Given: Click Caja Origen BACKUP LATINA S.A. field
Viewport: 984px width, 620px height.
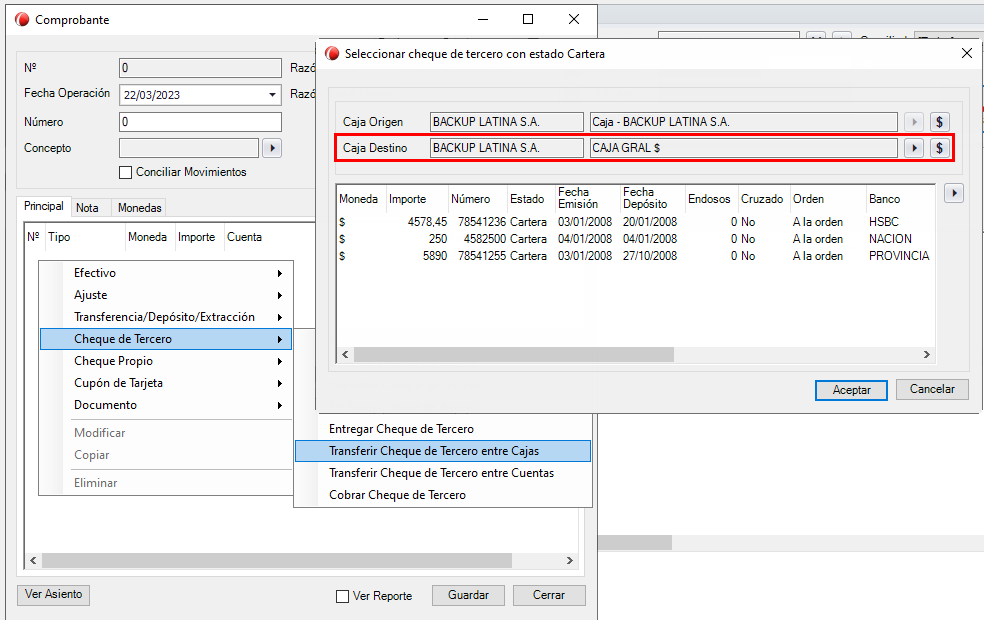Looking at the screenshot, I should [506, 122].
